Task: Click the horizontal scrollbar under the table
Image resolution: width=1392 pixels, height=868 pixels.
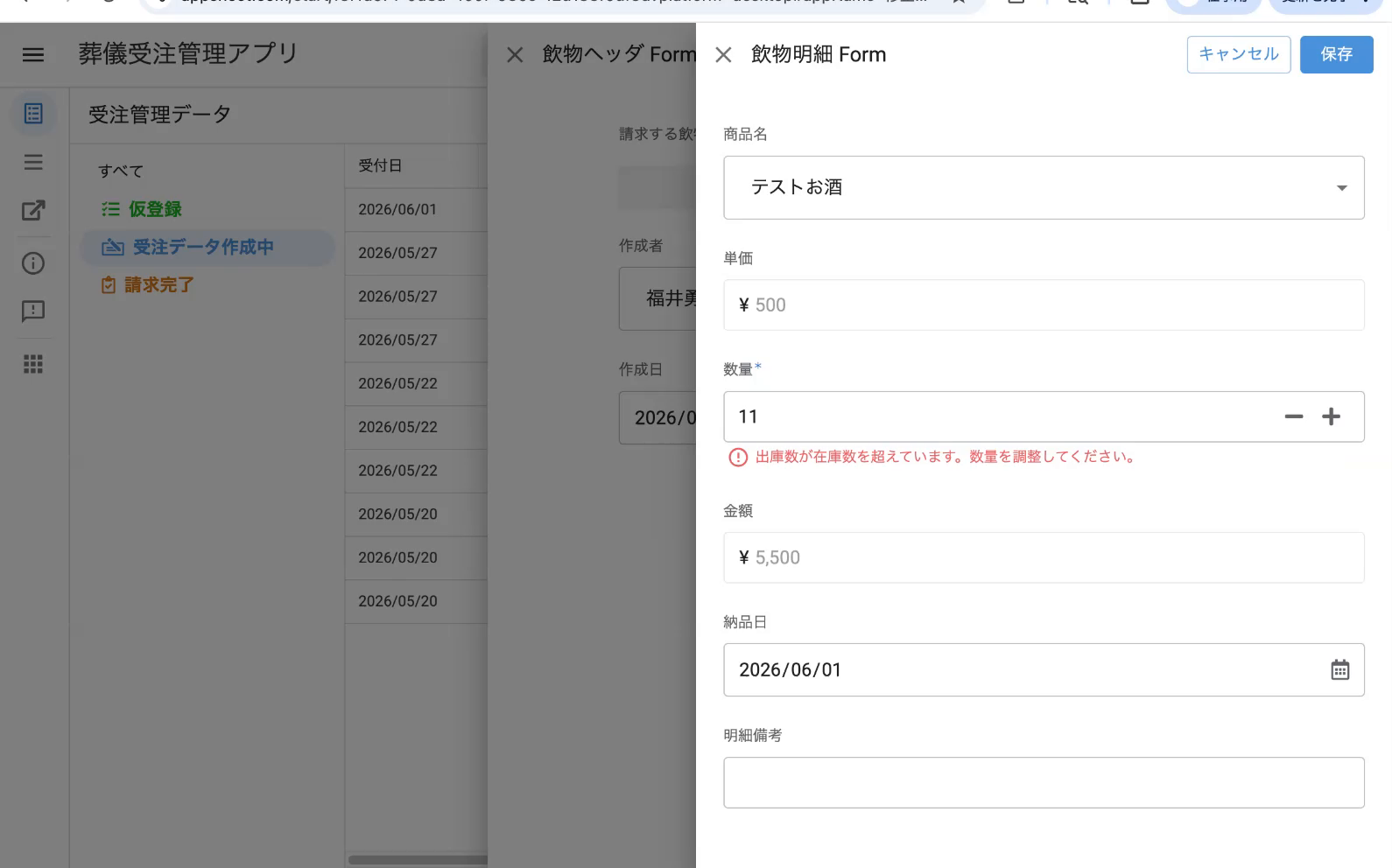Action: (418, 859)
